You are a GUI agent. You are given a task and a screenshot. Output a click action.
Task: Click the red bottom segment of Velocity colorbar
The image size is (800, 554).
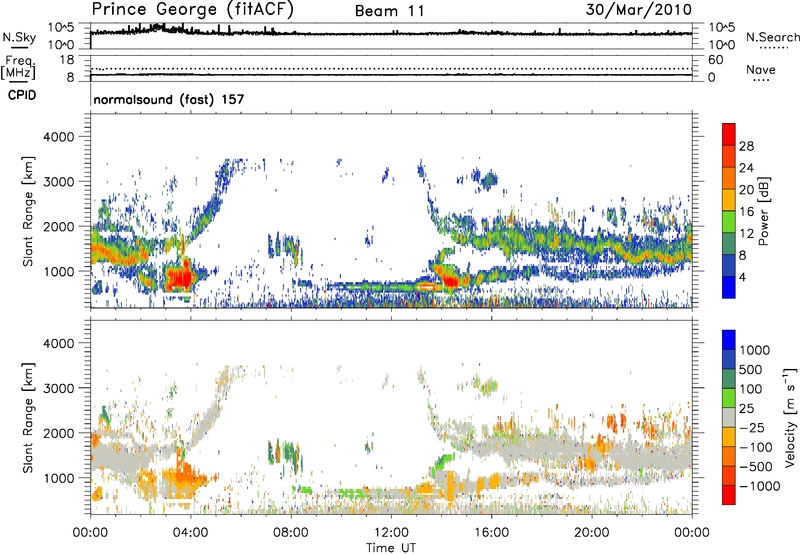[x=729, y=494]
